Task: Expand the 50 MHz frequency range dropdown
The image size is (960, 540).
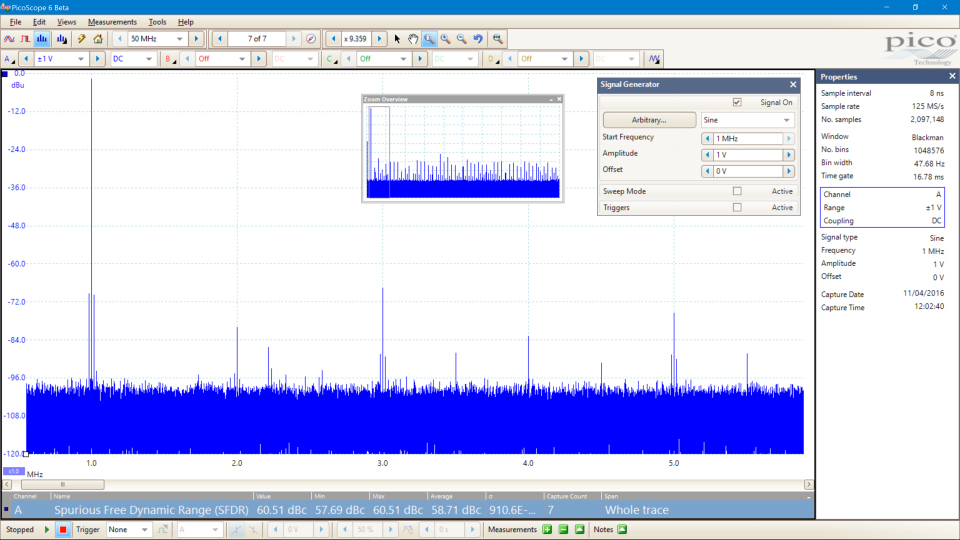Action: pos(180,39)
